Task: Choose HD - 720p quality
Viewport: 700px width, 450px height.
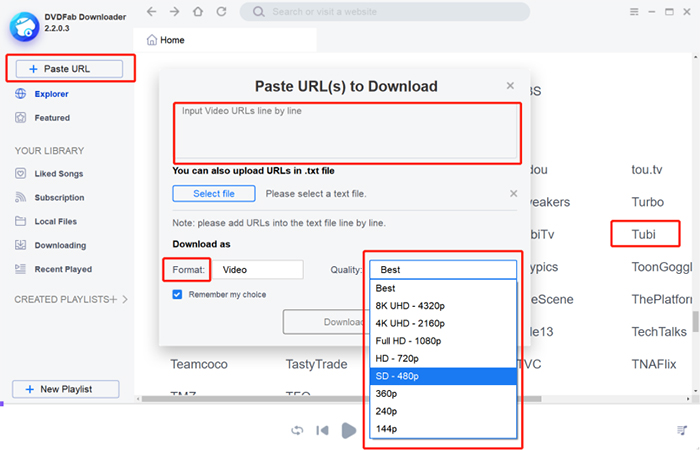Action: point(443,358)
